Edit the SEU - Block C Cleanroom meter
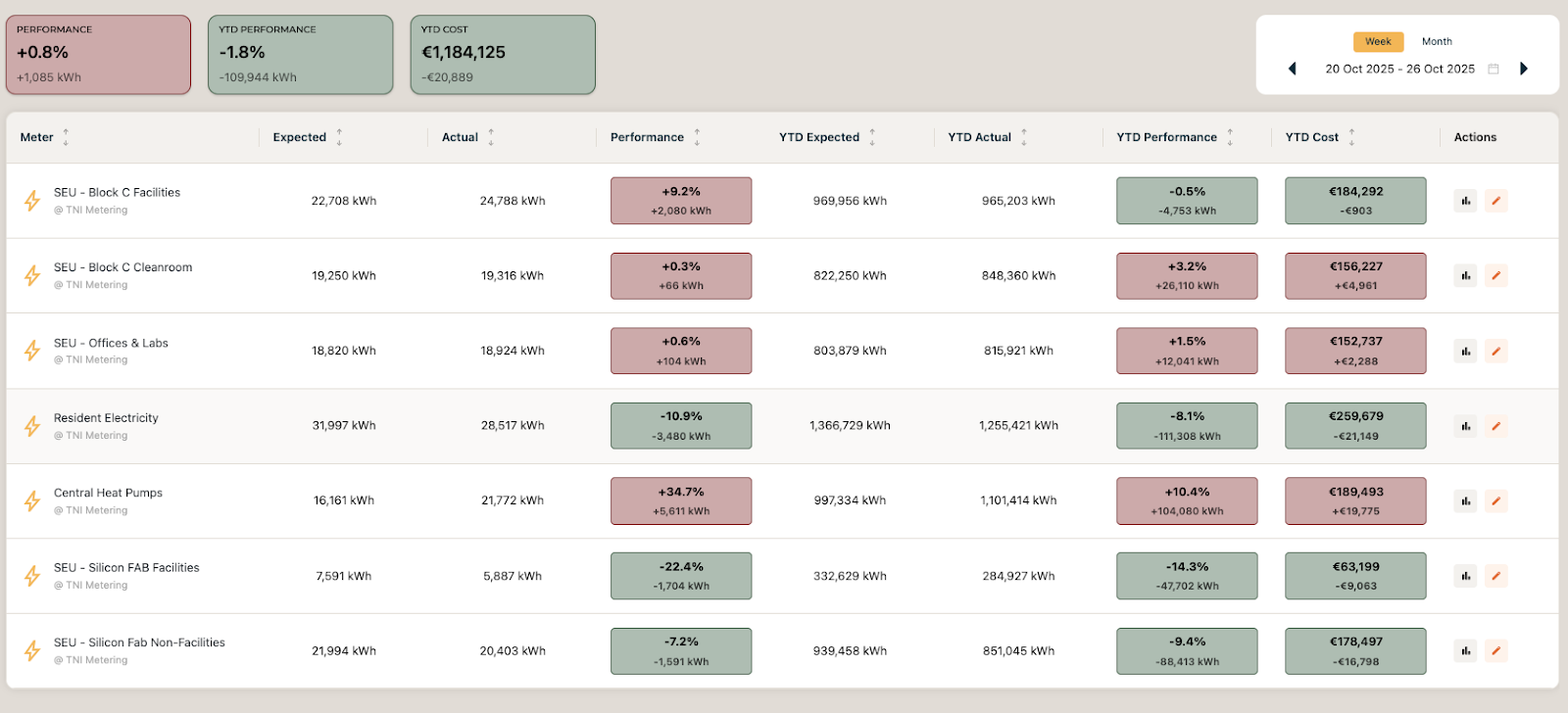Screen dimensions: 1568x713 click(1495, 276)
